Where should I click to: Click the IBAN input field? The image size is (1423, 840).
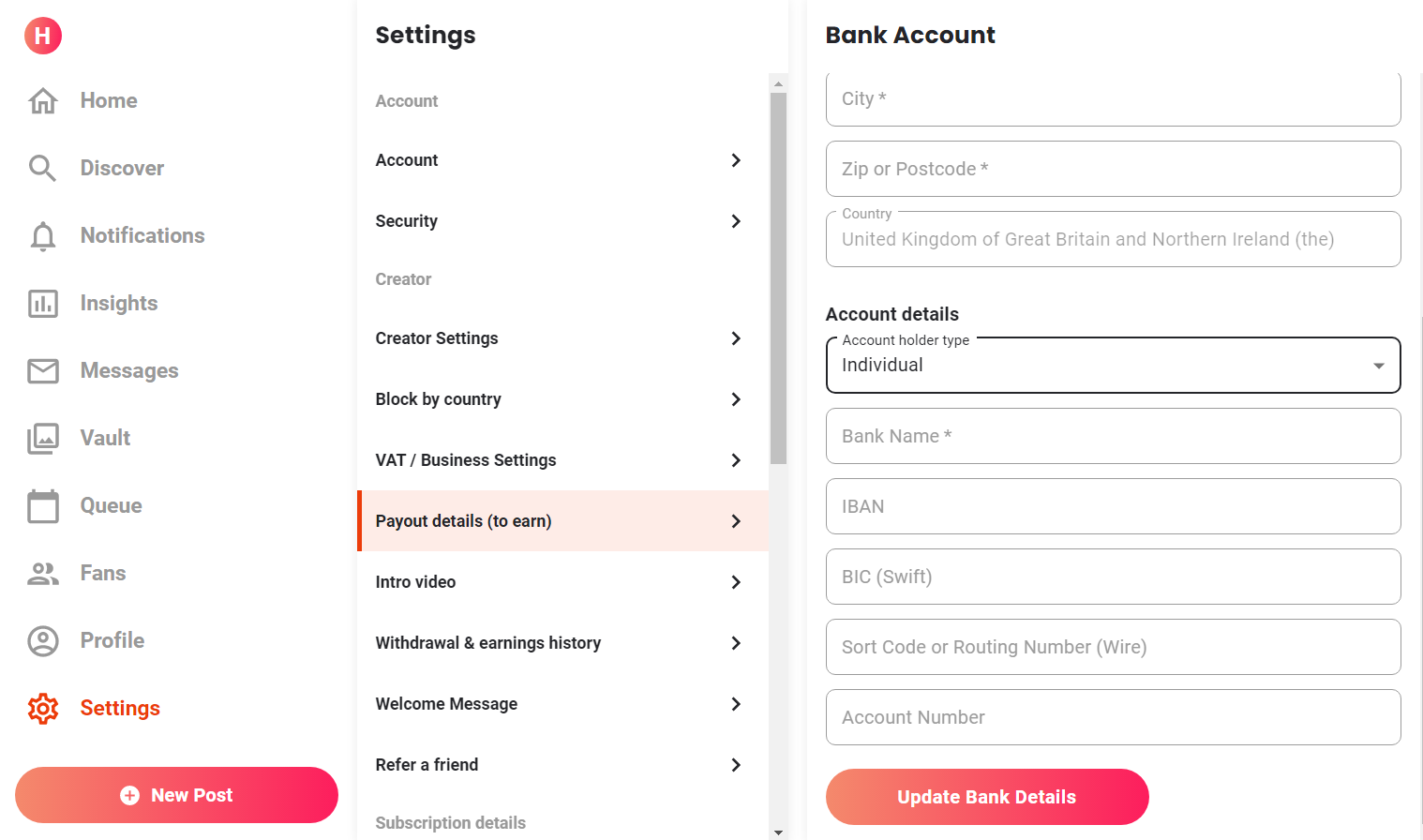[x=1113, y=506]
